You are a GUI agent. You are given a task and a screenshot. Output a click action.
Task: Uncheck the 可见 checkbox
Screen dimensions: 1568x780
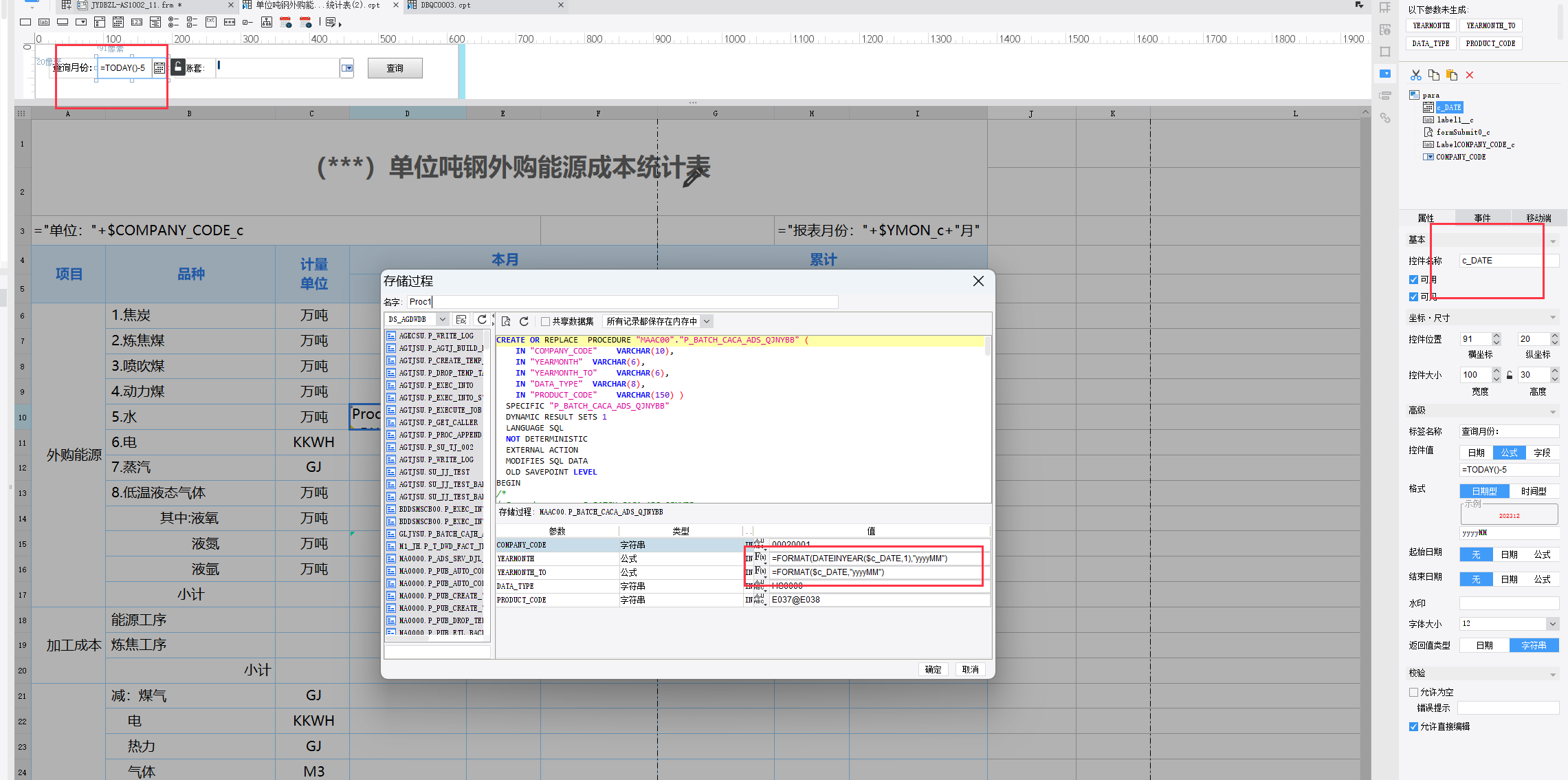1413,297
